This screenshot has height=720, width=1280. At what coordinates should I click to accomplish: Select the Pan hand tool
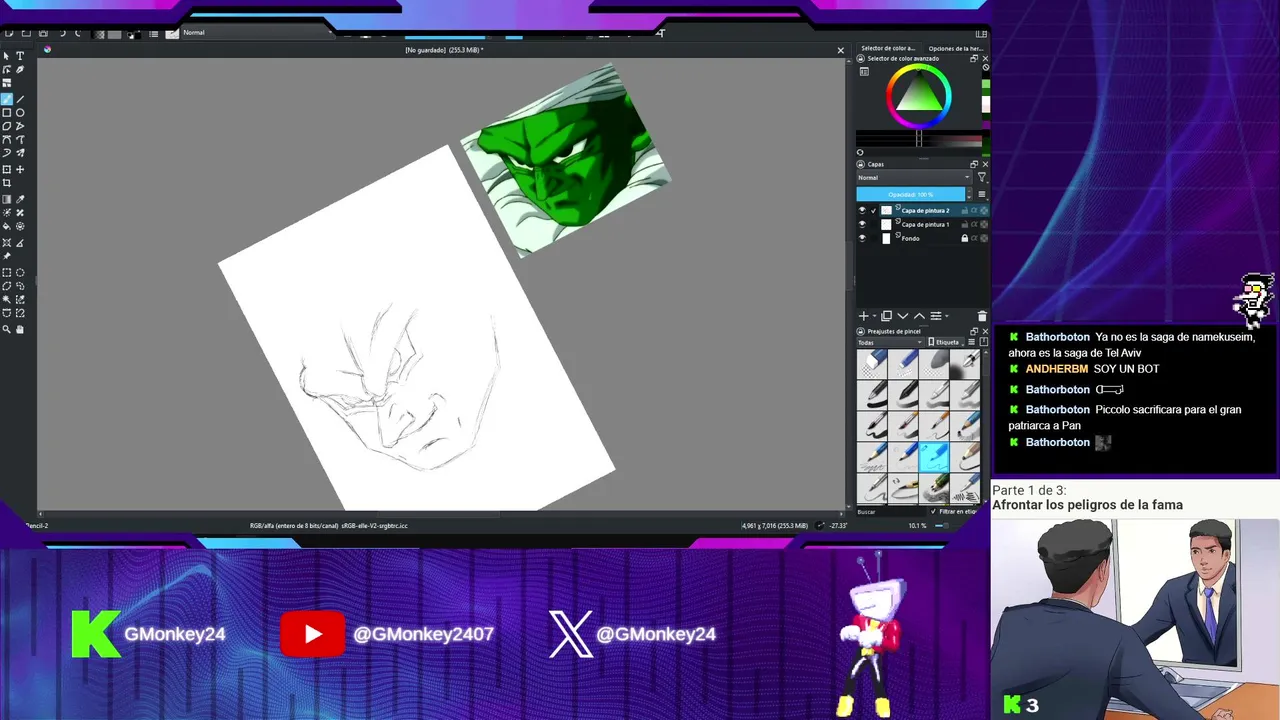tap(20, 329)
